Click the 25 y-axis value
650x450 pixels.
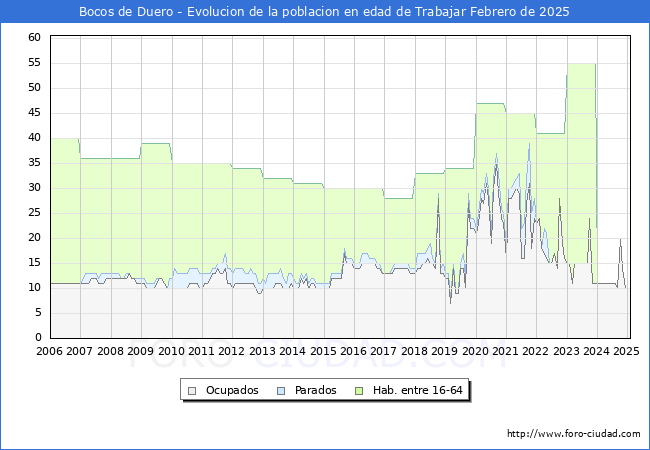point(35,213)
